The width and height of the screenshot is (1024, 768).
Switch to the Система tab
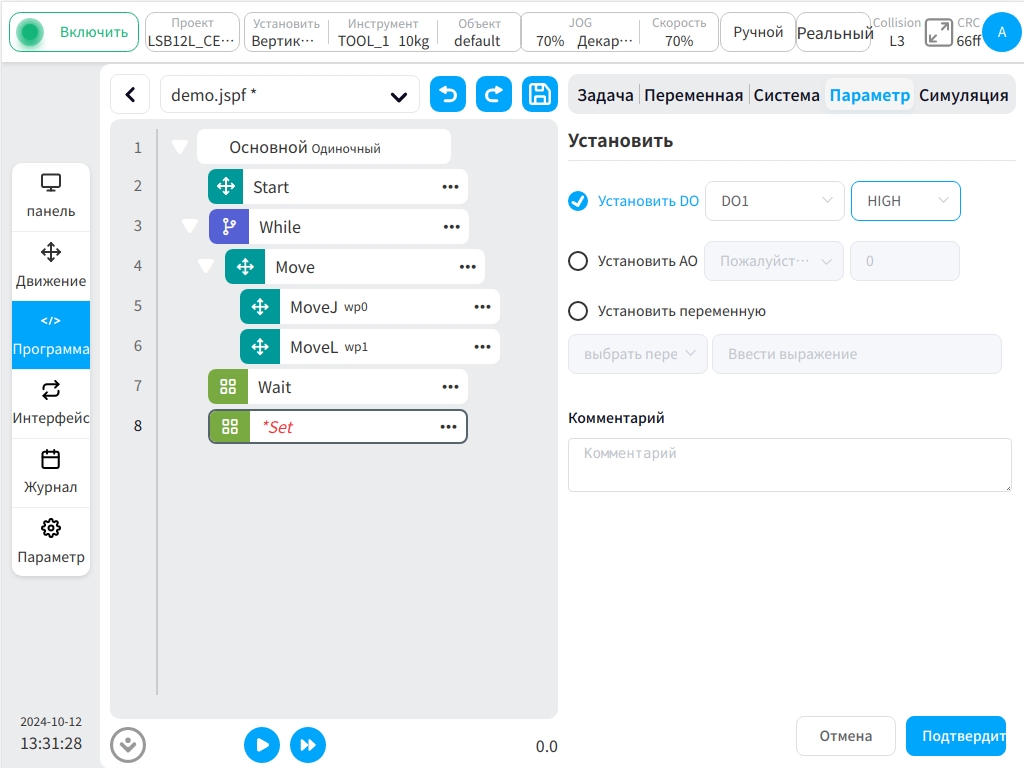tap(786, 95)
